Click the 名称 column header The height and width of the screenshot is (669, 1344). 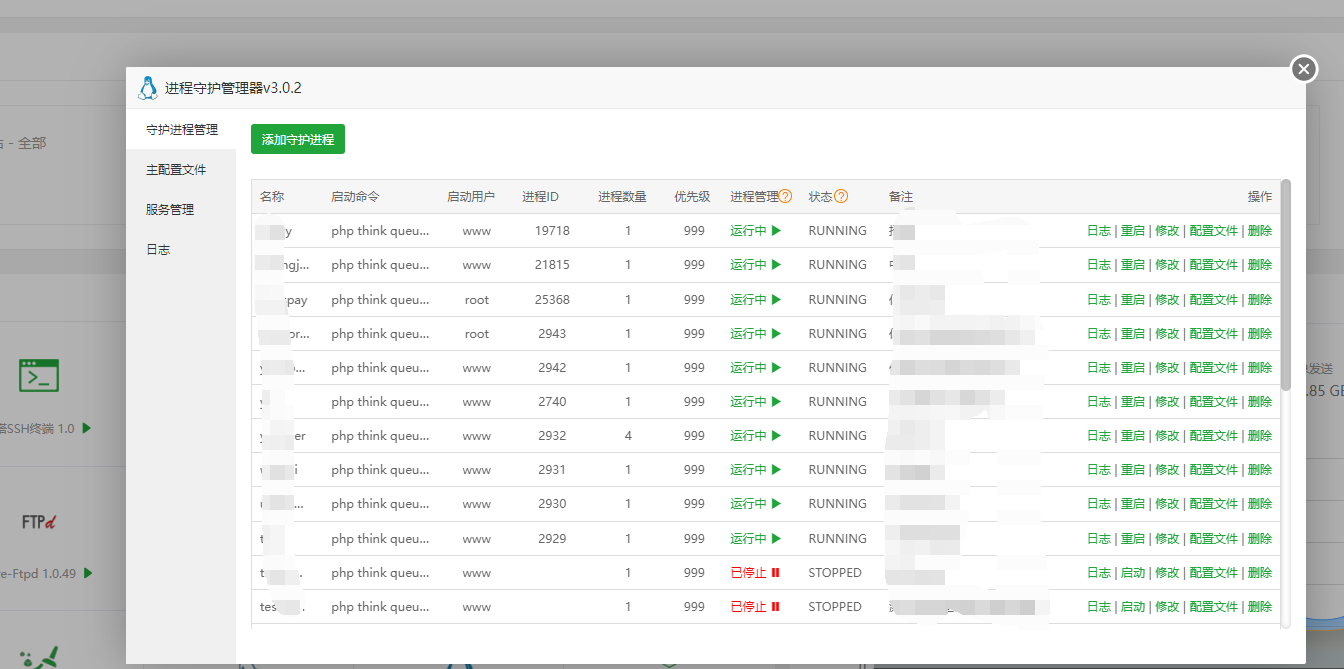272,197
